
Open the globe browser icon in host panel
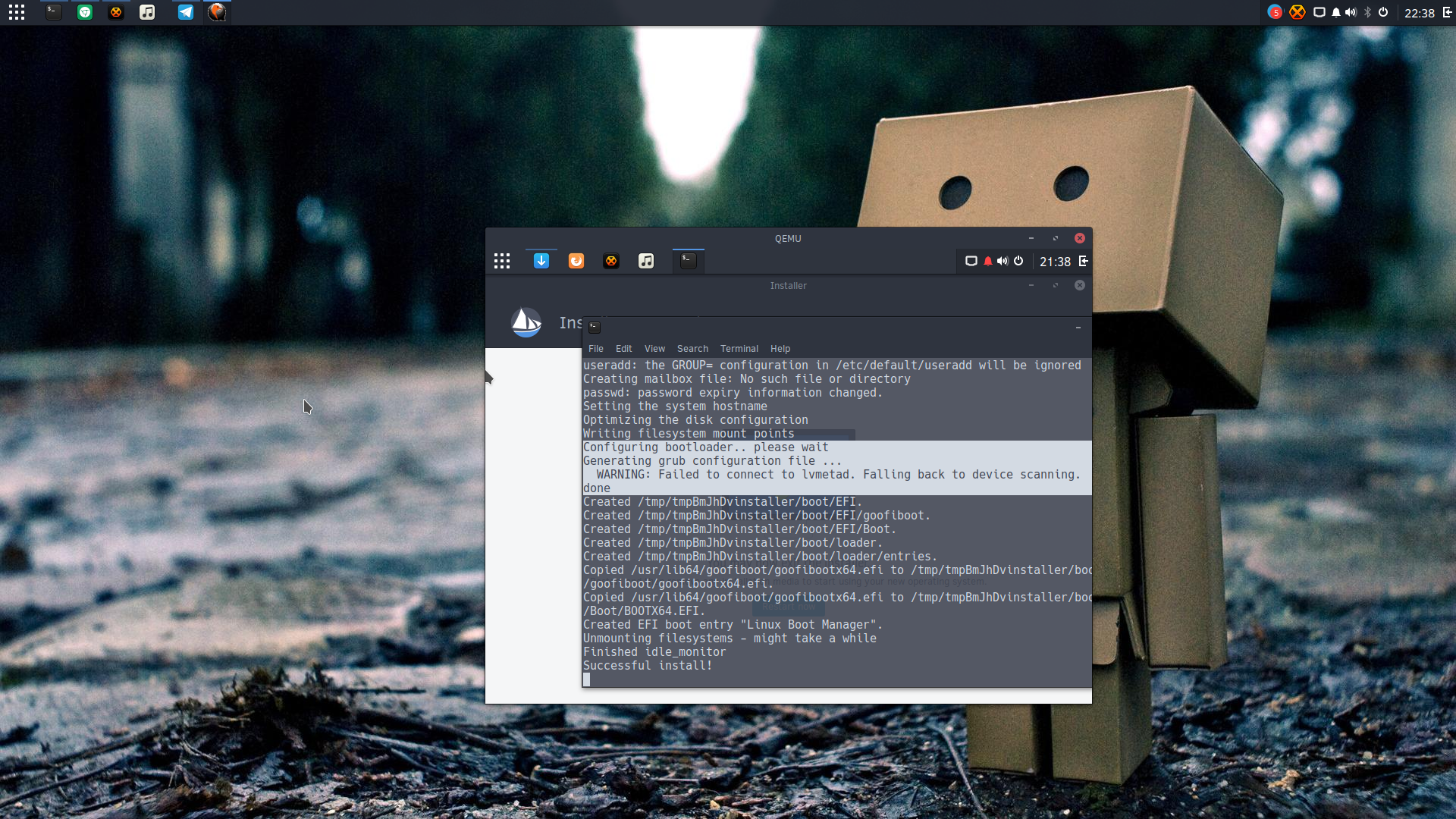point(217,12)
